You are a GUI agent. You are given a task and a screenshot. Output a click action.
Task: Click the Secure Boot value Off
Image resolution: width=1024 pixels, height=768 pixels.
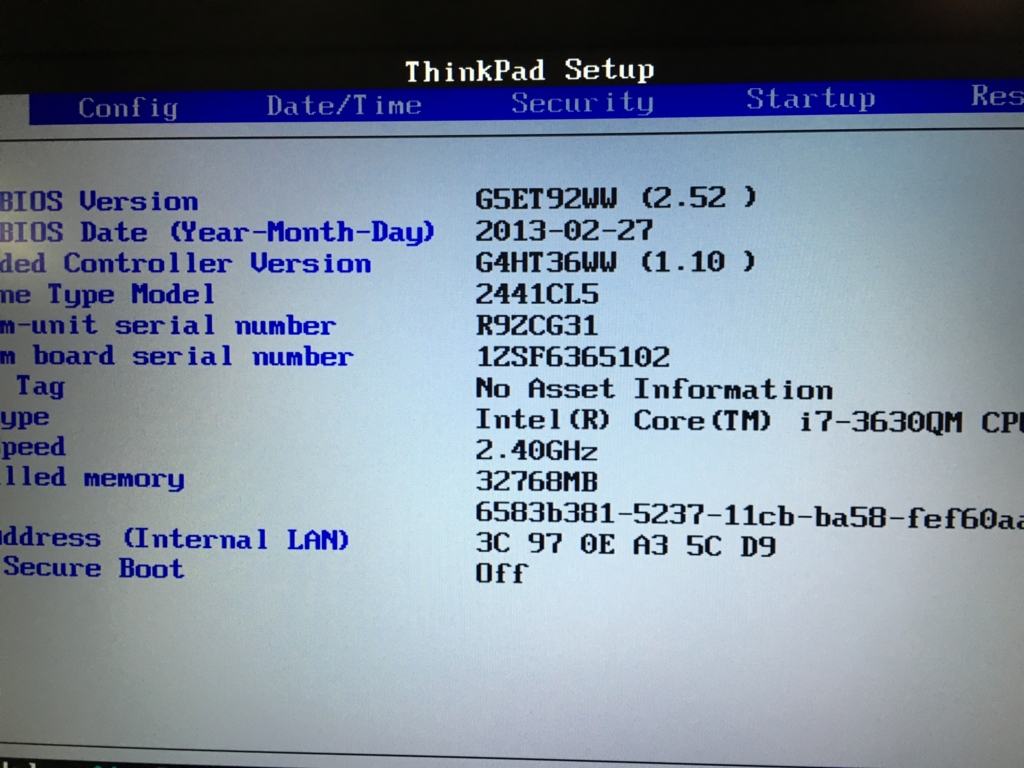click(501, 573)
